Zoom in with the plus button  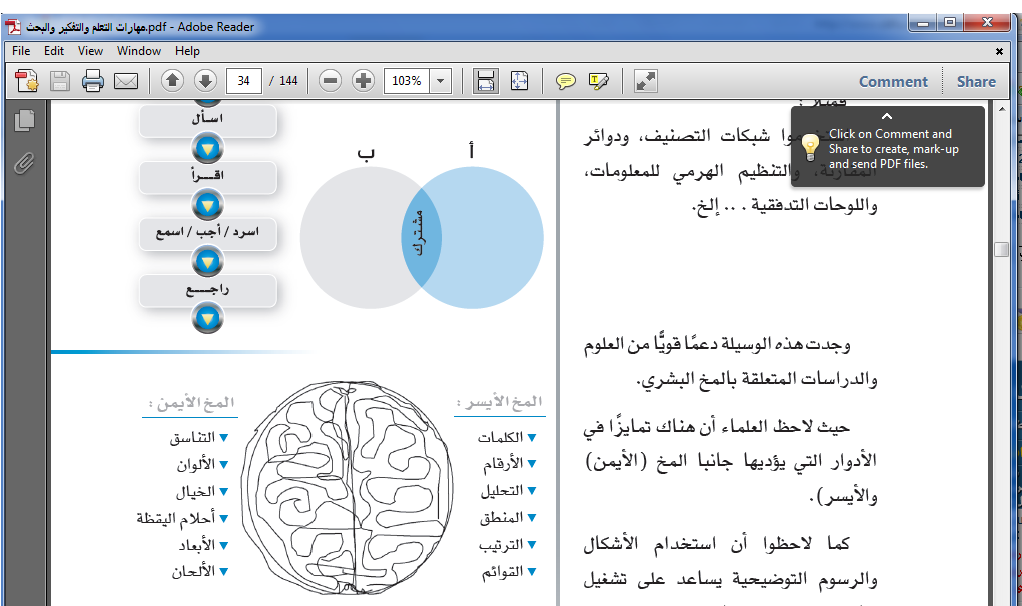pyautogui.click(x=363, y=81)
